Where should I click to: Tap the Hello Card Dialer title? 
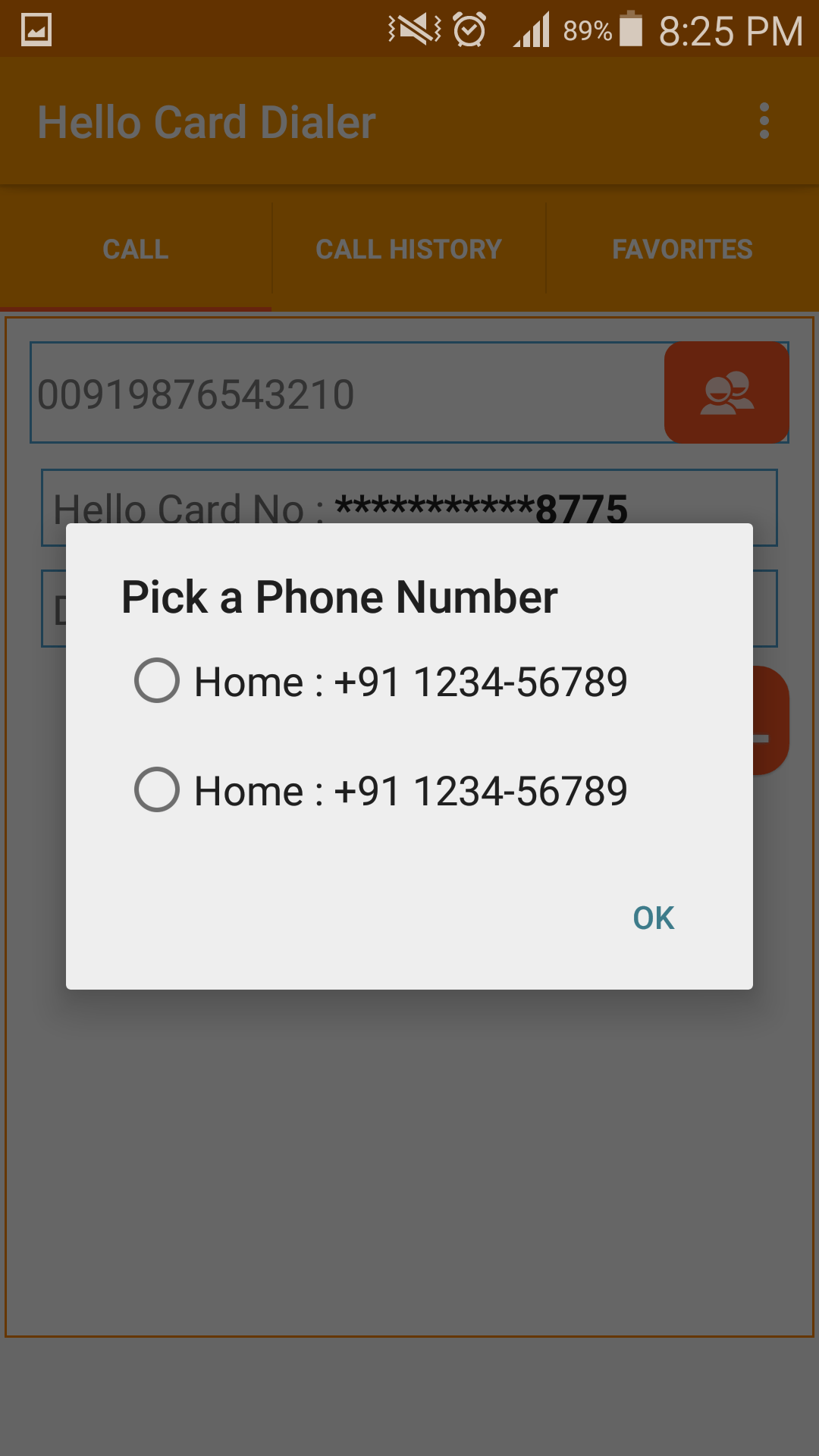click(207, 122)
